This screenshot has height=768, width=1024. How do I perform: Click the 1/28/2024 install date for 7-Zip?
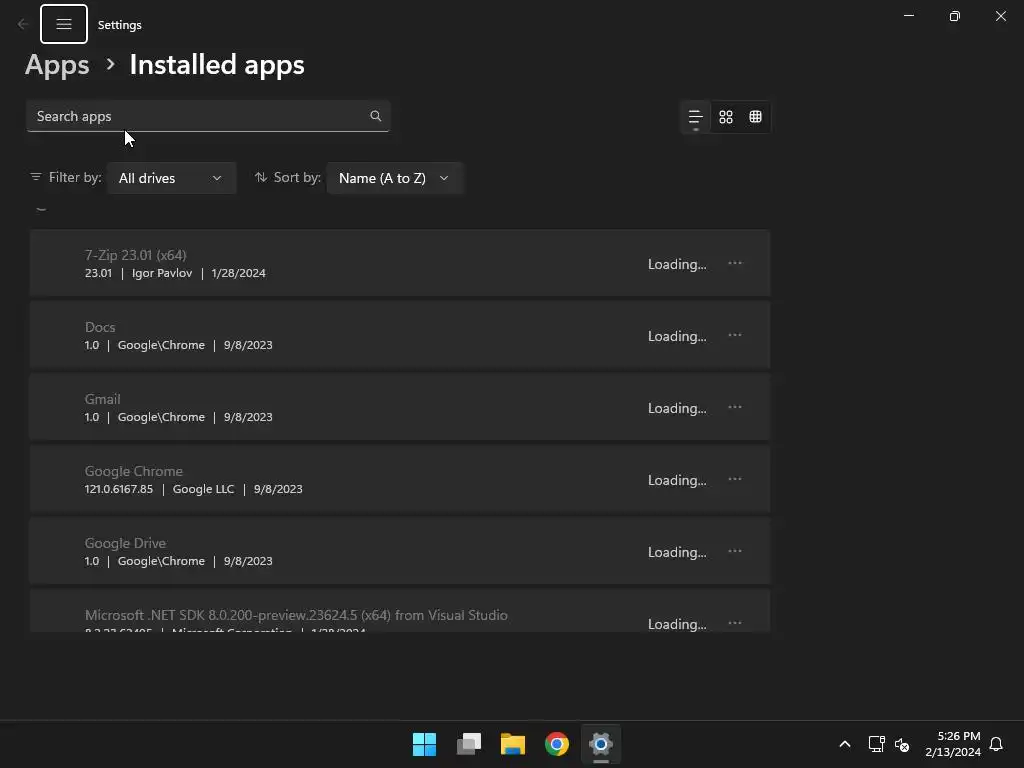[238, 273]
